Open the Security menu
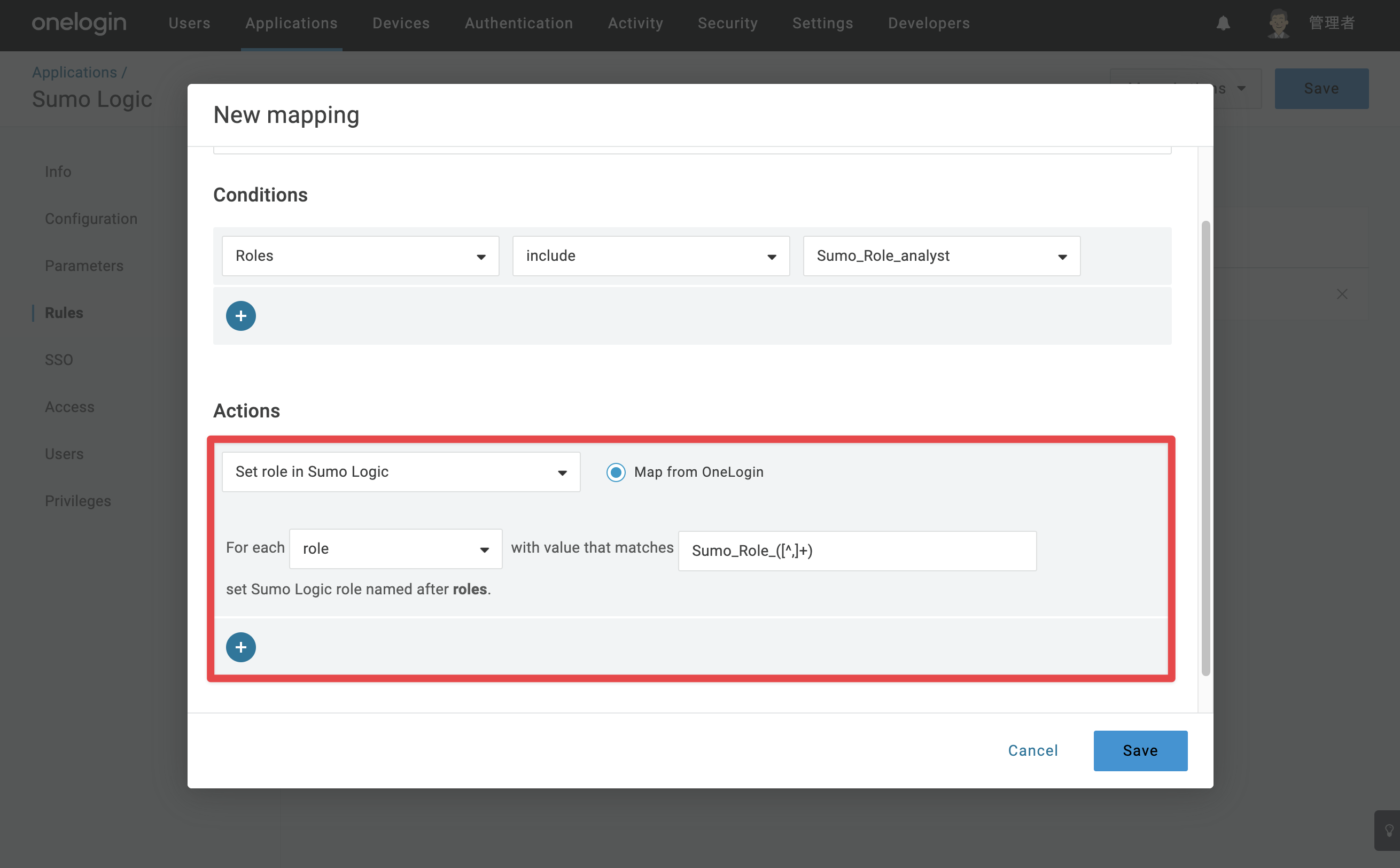 coord(728,23)
